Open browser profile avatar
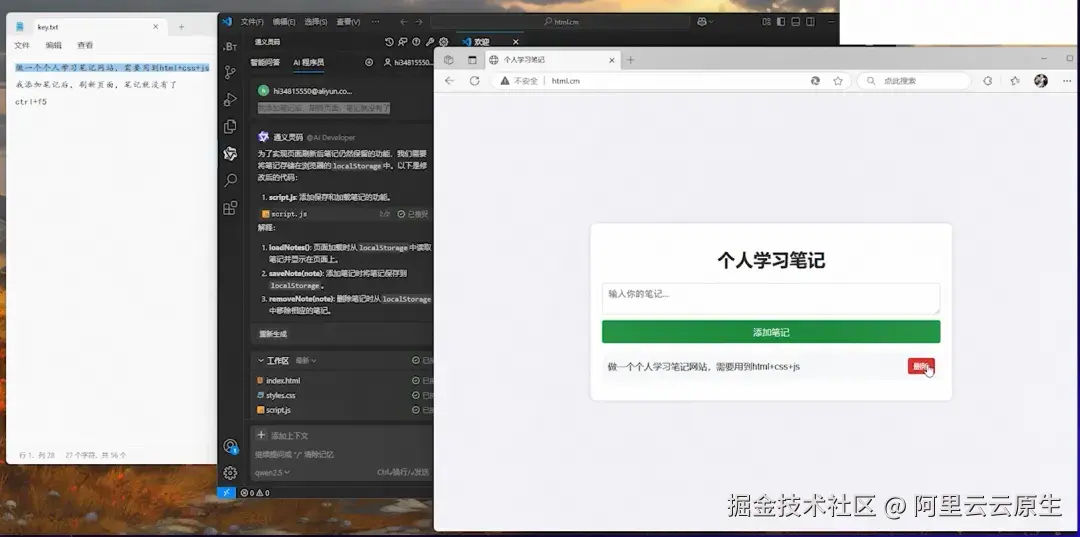The image size is (1080, 537). 1041,81
